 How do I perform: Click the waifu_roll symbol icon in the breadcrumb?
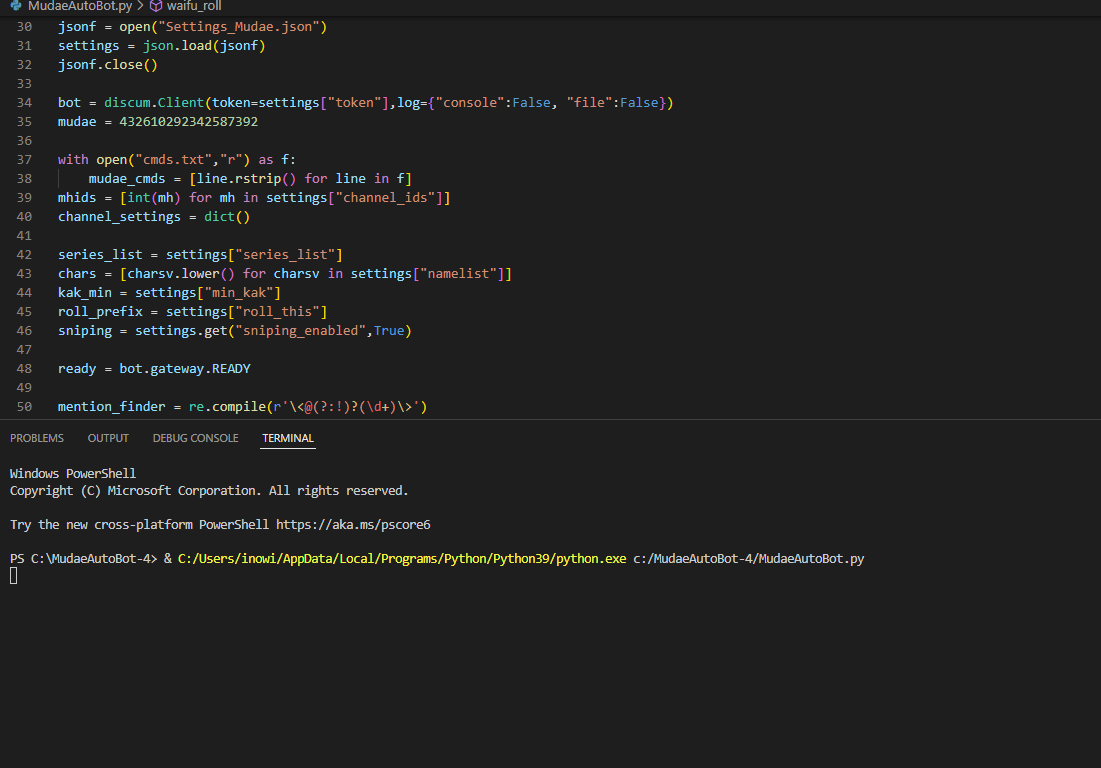[x=155, y=6]
